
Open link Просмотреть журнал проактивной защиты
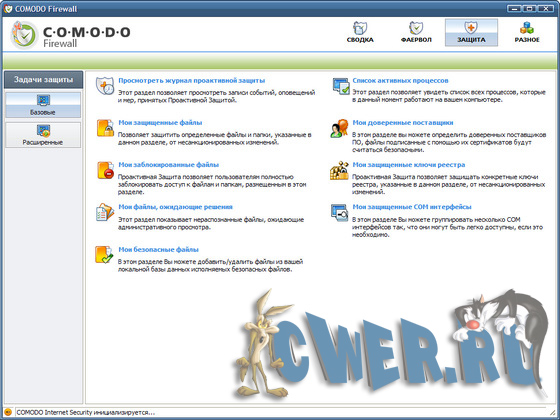[x=192, y=81]
